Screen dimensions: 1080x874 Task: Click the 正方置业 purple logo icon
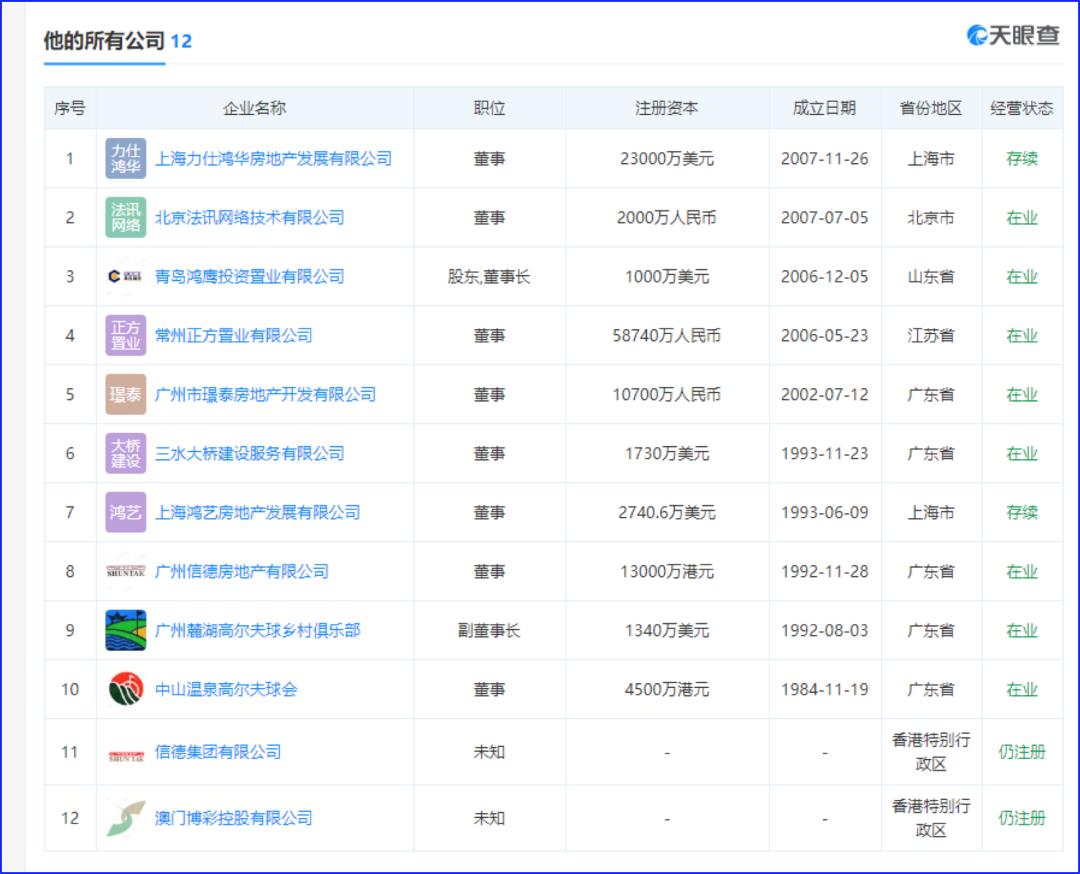126,336
